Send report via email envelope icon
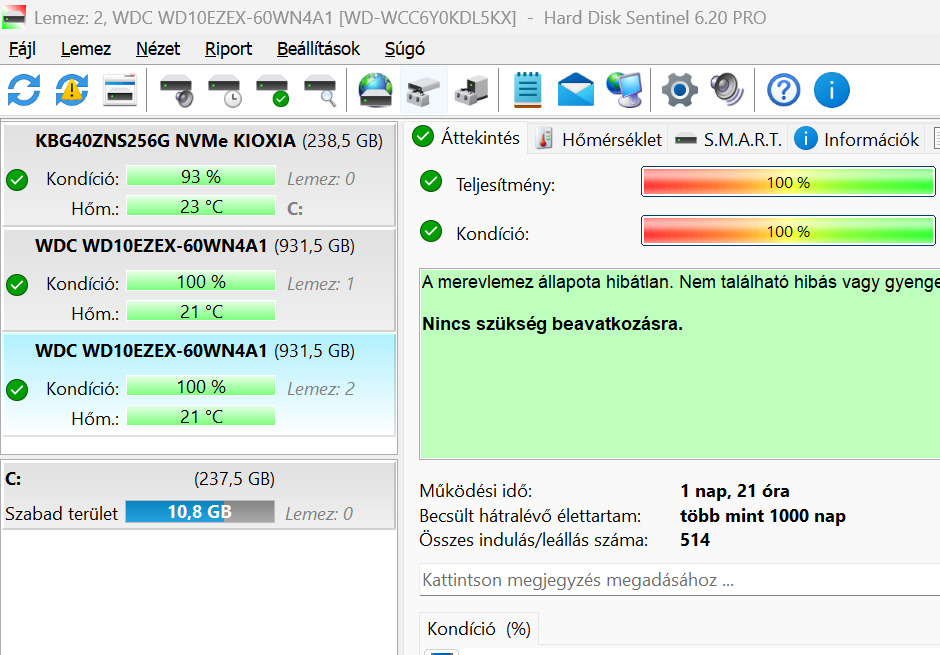The height and width of the screenshot is (655, 940). 576,90
